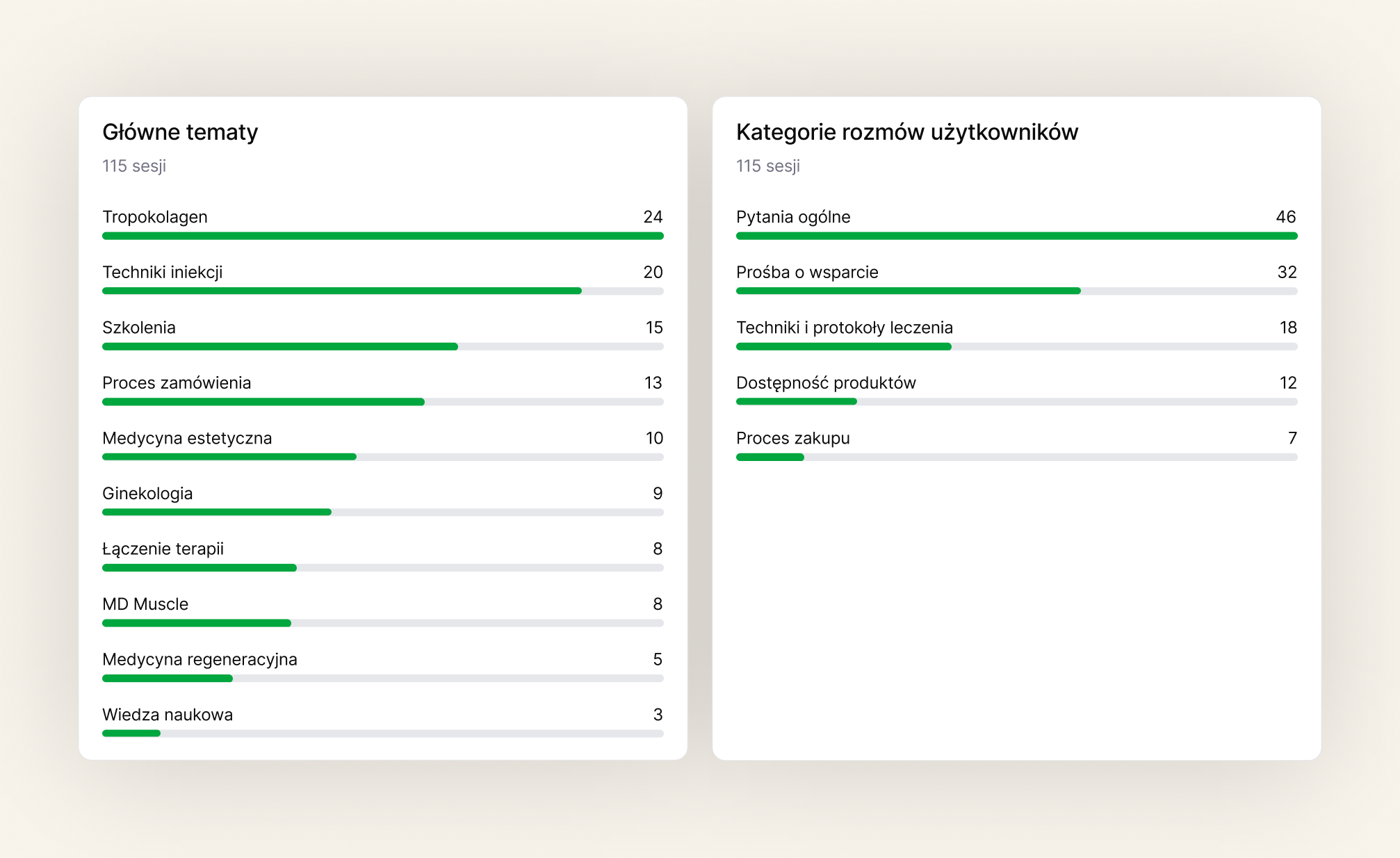Click the count 24 beside Tropokolagen
This screenshot has width=1400, height=858.
pos(652,217)
